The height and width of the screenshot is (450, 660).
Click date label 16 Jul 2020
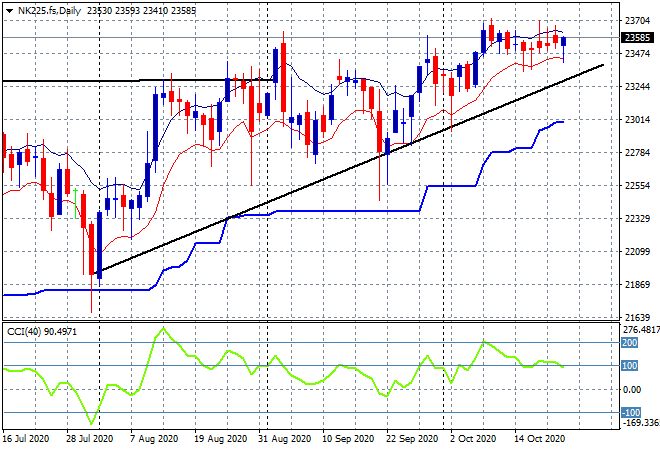25,439
